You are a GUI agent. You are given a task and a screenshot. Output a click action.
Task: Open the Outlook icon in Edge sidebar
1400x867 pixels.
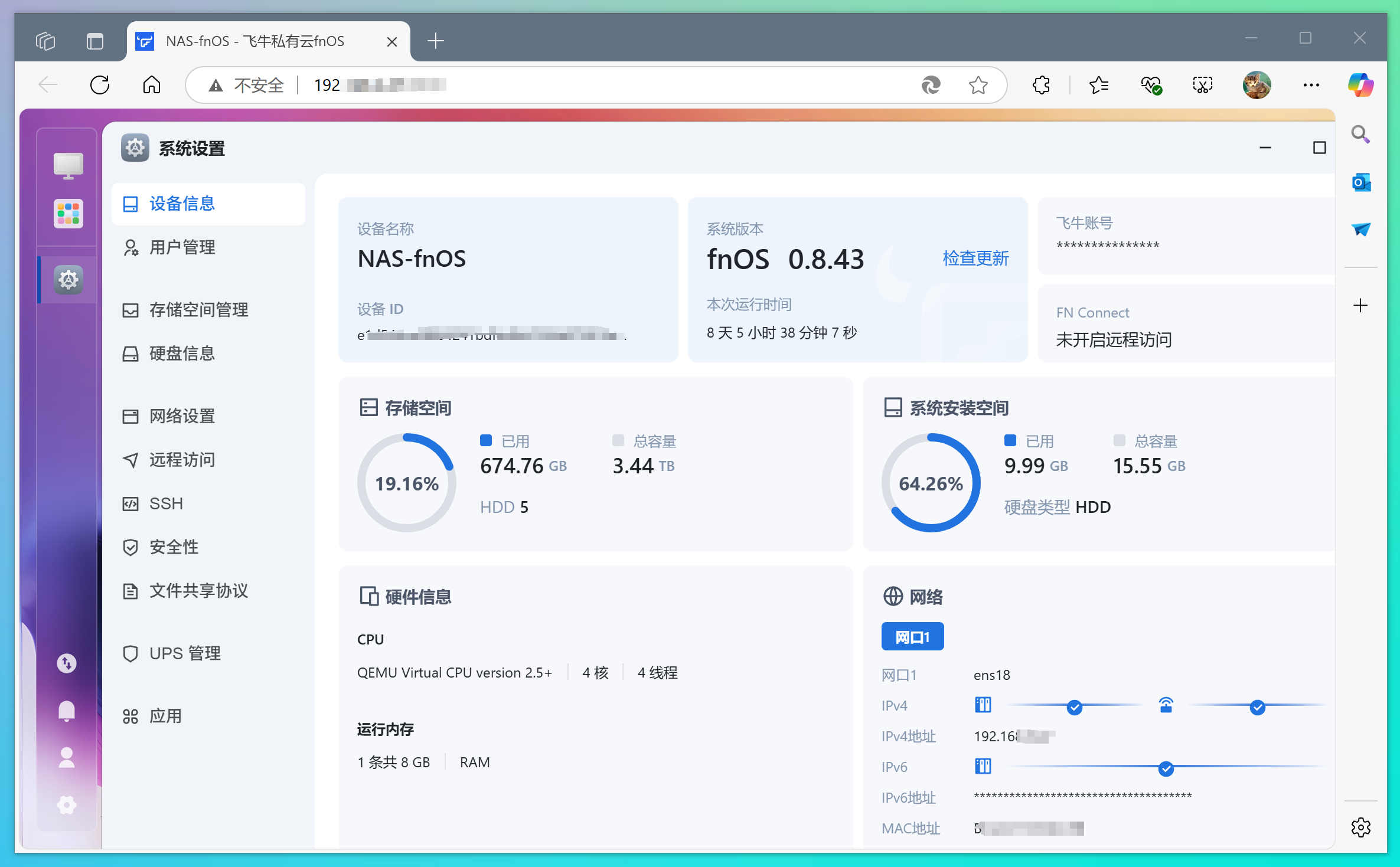(x=1360, y=182)
